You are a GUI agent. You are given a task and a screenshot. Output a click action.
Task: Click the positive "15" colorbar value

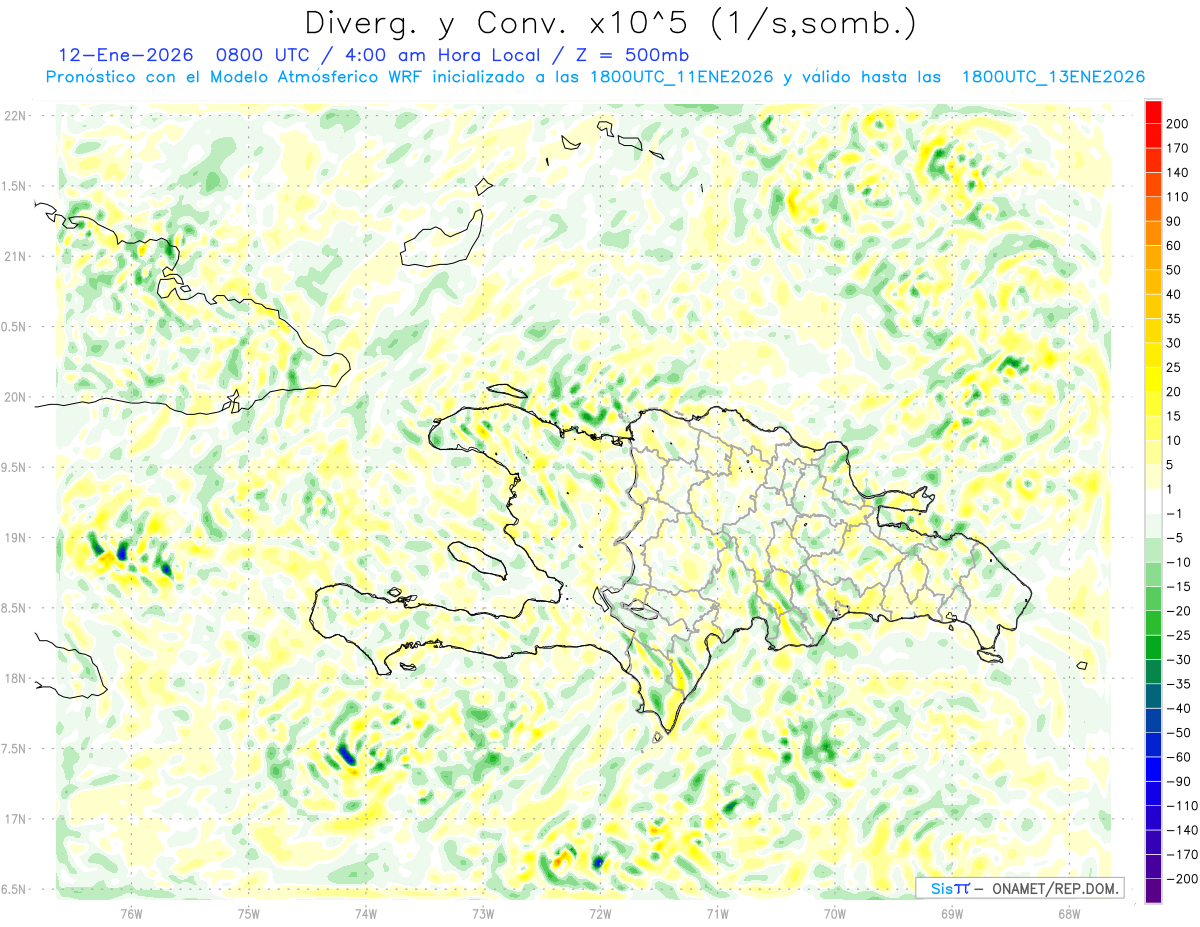click(1175, 416)
